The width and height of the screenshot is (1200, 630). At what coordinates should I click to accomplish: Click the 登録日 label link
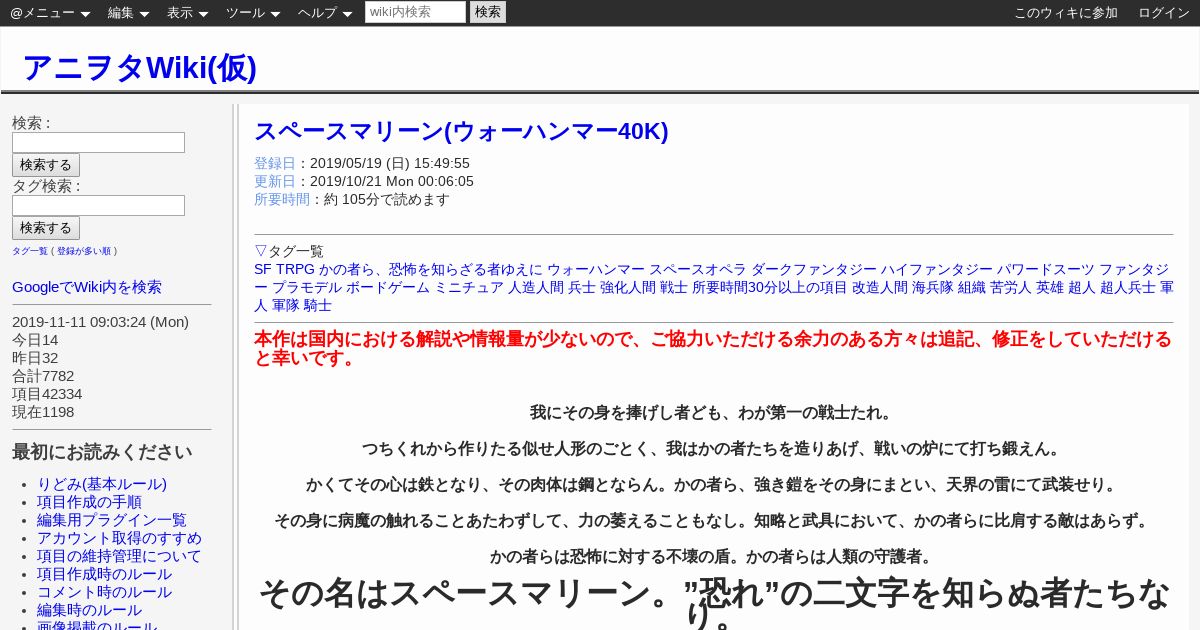(275, 163)
